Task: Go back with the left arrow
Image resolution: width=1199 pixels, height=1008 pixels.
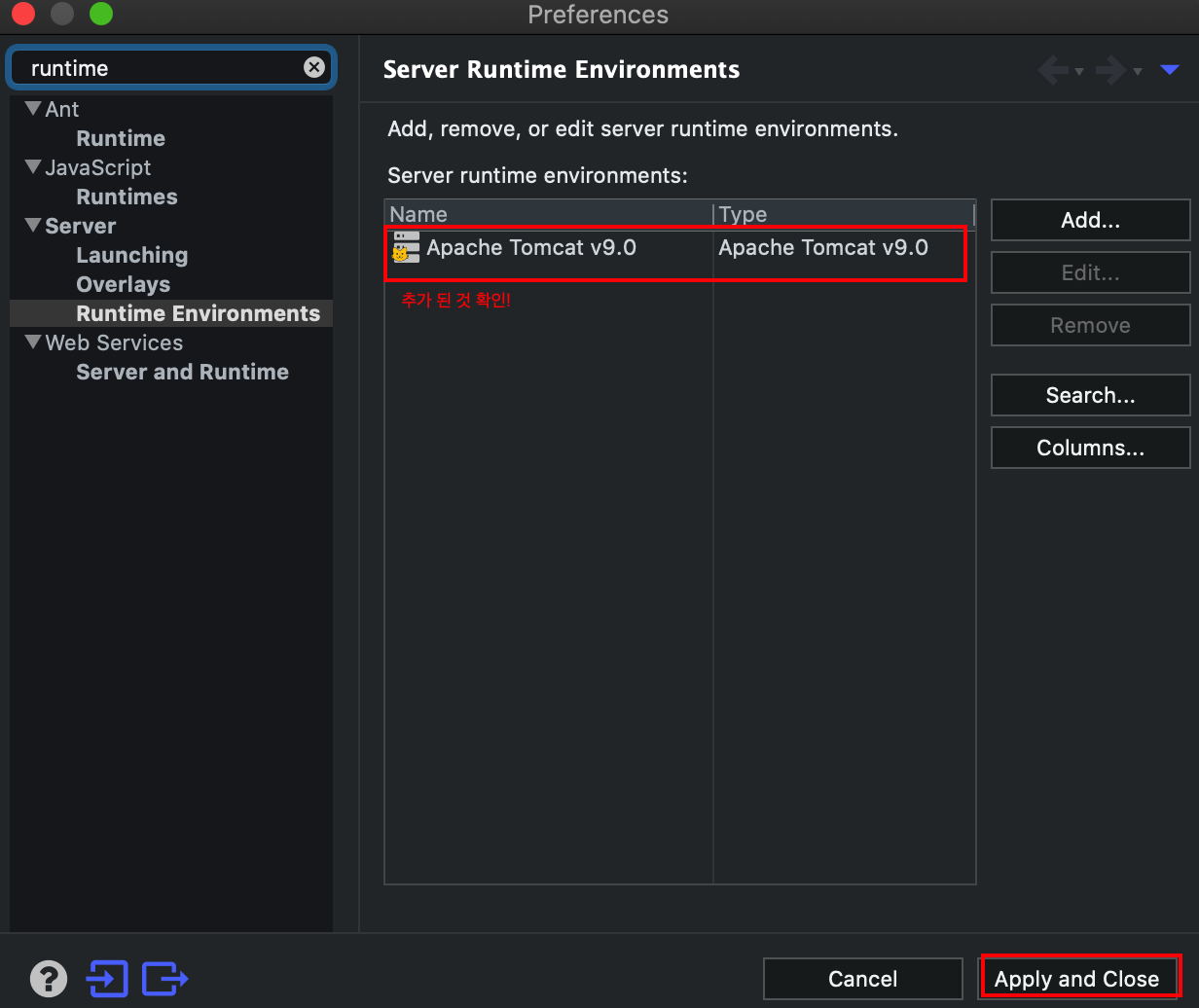Action: pos(1053,70)
